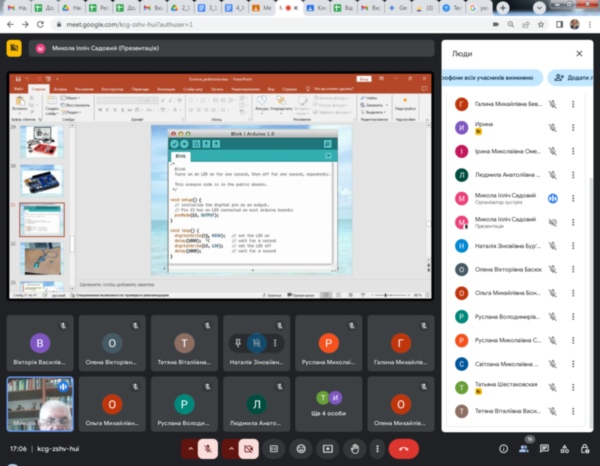Mute Галина Михайлівна in people list
600x466 pixels.
coord(552,104)
